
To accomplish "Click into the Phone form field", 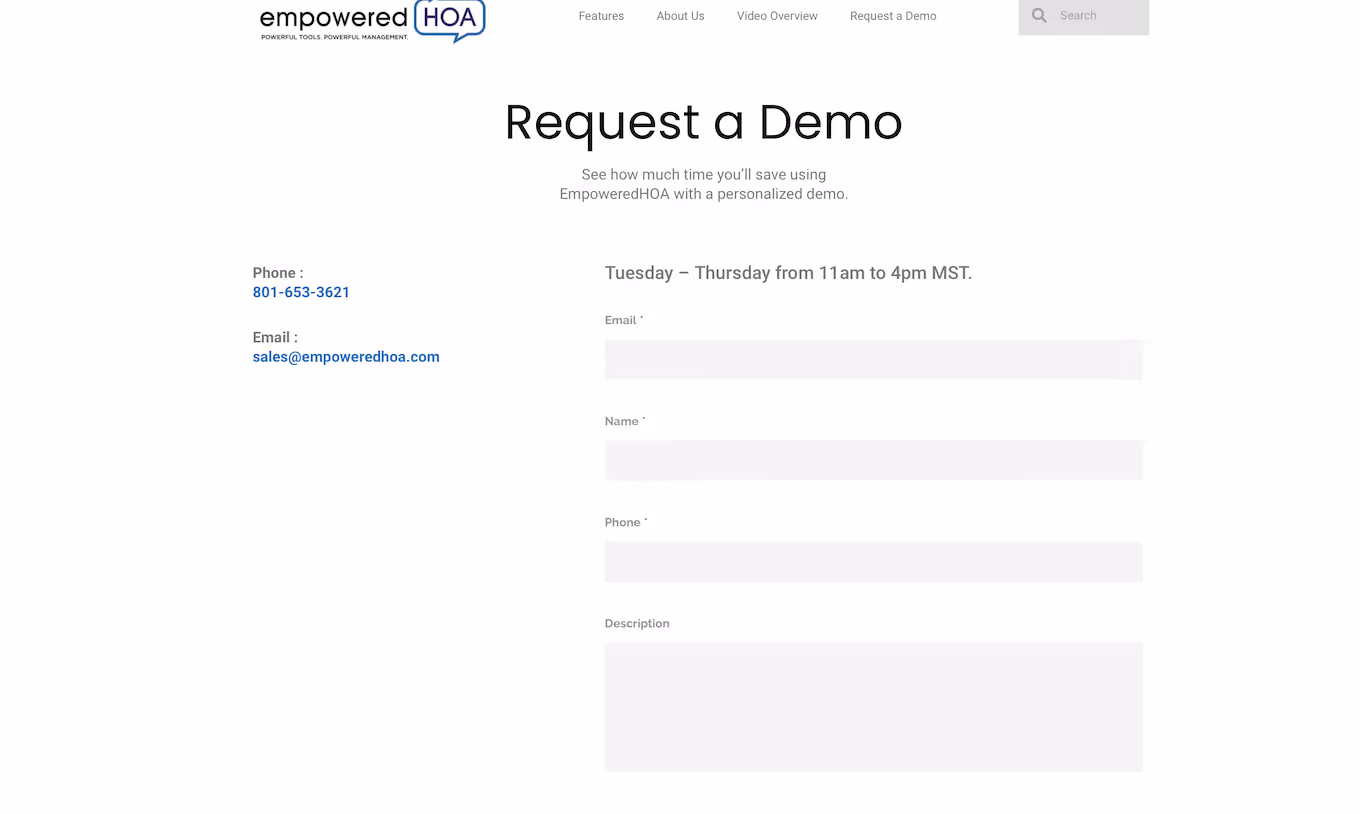I will [x=873, y=562].
